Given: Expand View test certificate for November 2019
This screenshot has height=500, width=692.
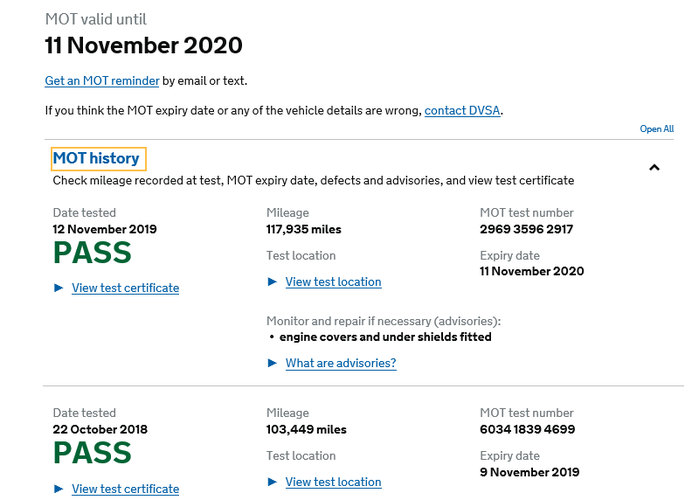Looking at the screenshot, I should coord(125,288).
